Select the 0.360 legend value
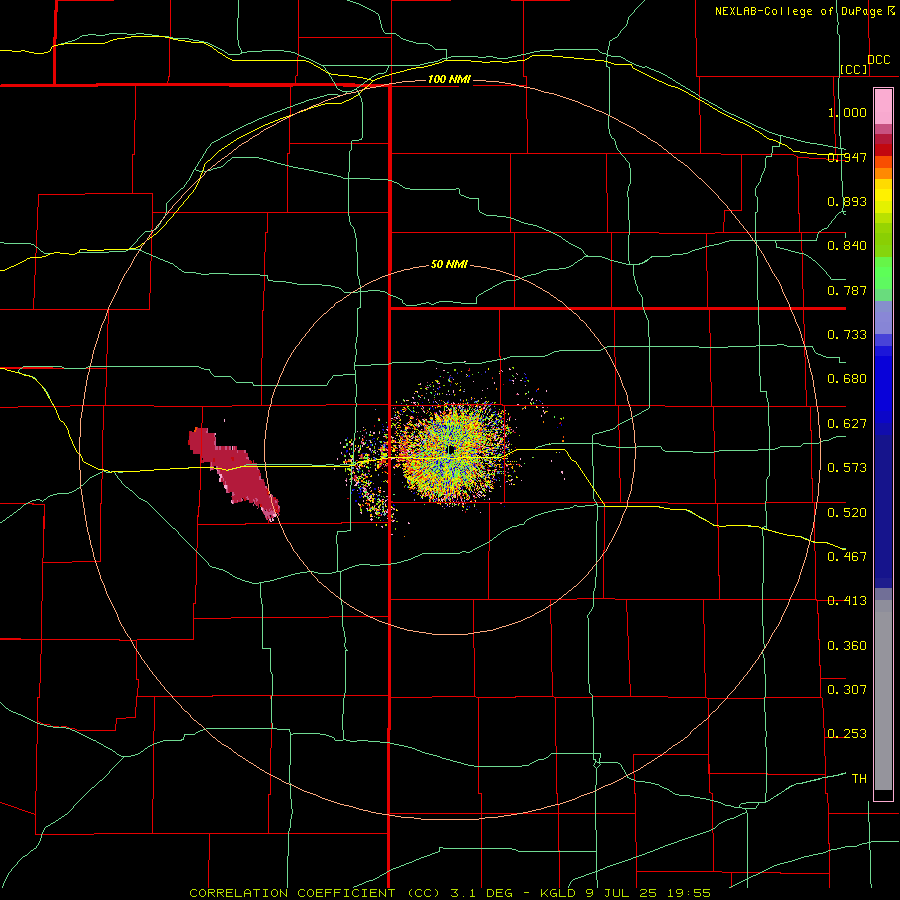Image resolution: width=900 pixels, height=900 pixels. (x=847, y=646)
